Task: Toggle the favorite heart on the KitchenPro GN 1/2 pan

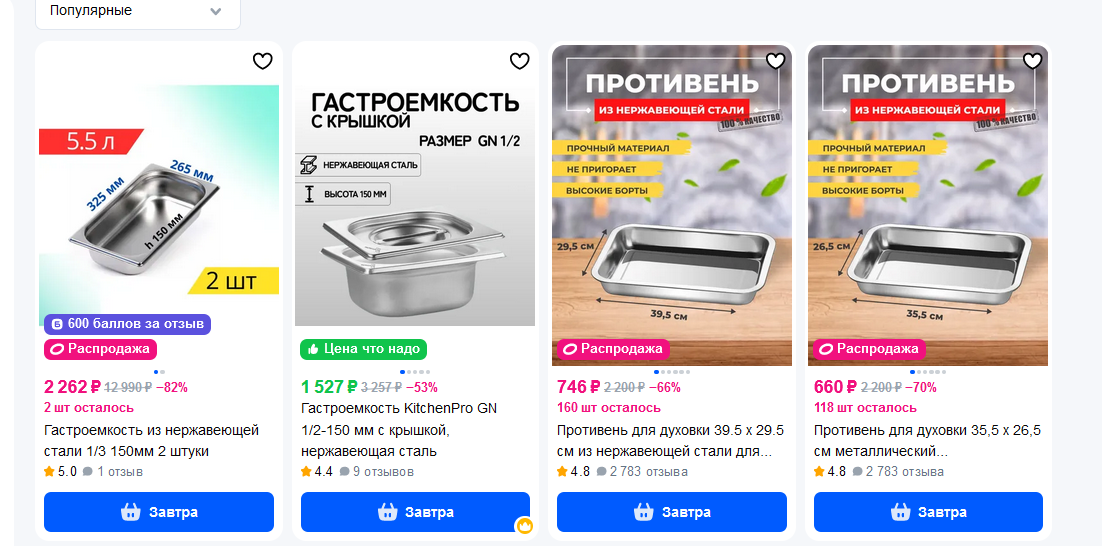Action: pyautogui.click(x=519, y=62)
